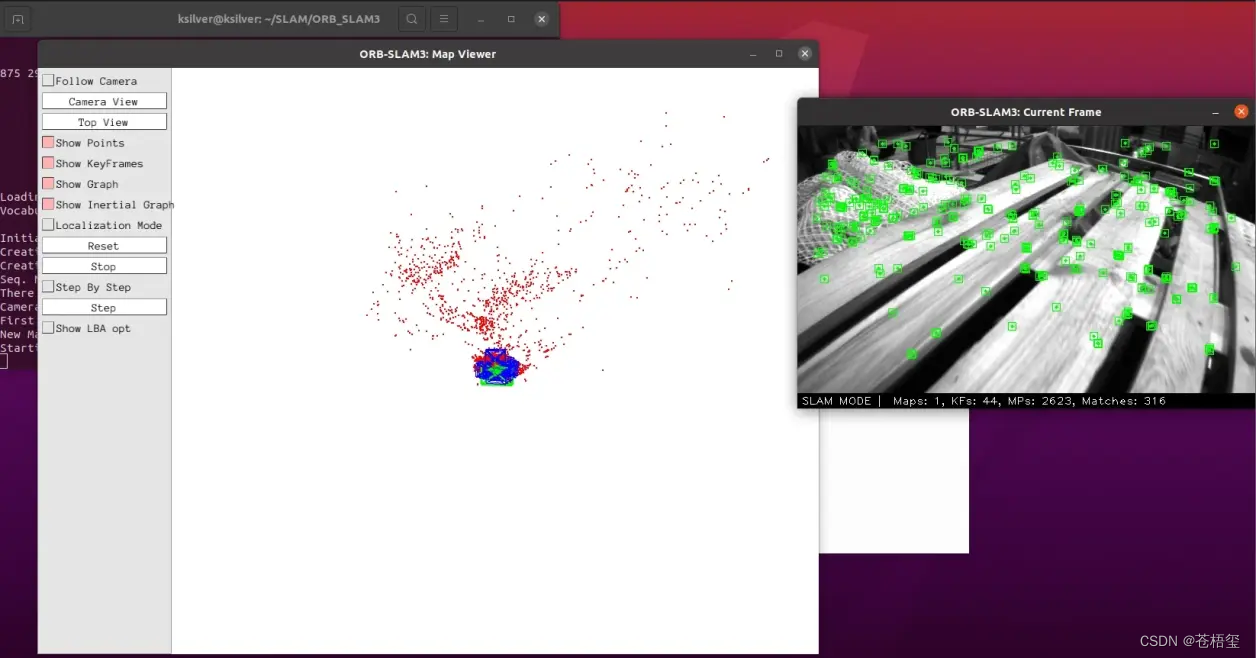Toggle the Show Inertial Graph checkbox
Screen dimensions: 1256x658
tap(48, 204)
